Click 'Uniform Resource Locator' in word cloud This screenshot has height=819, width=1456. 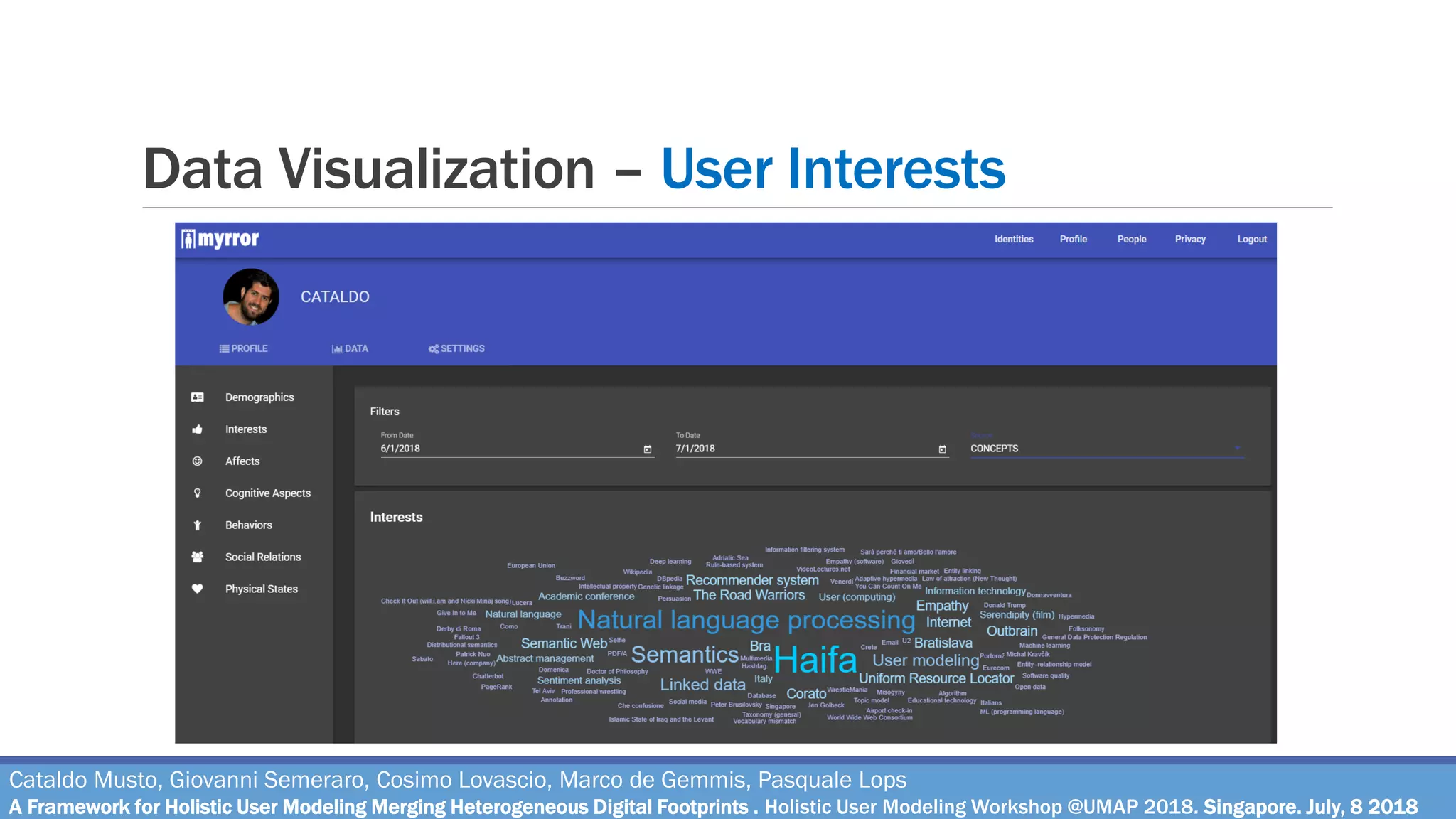[936, 678]
